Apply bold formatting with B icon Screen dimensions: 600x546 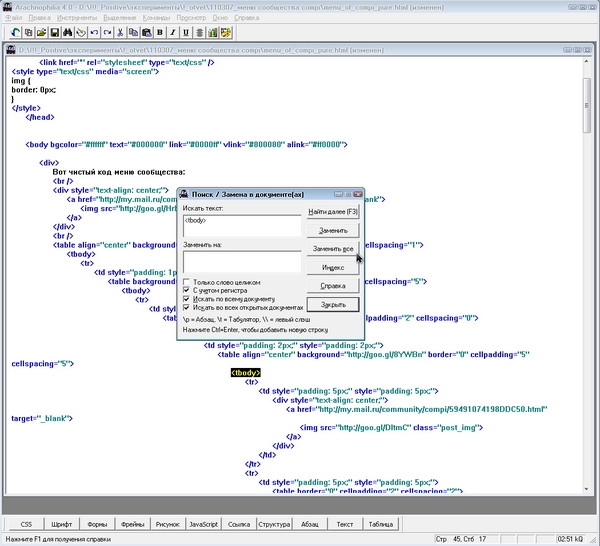click(x=160, y=33)
